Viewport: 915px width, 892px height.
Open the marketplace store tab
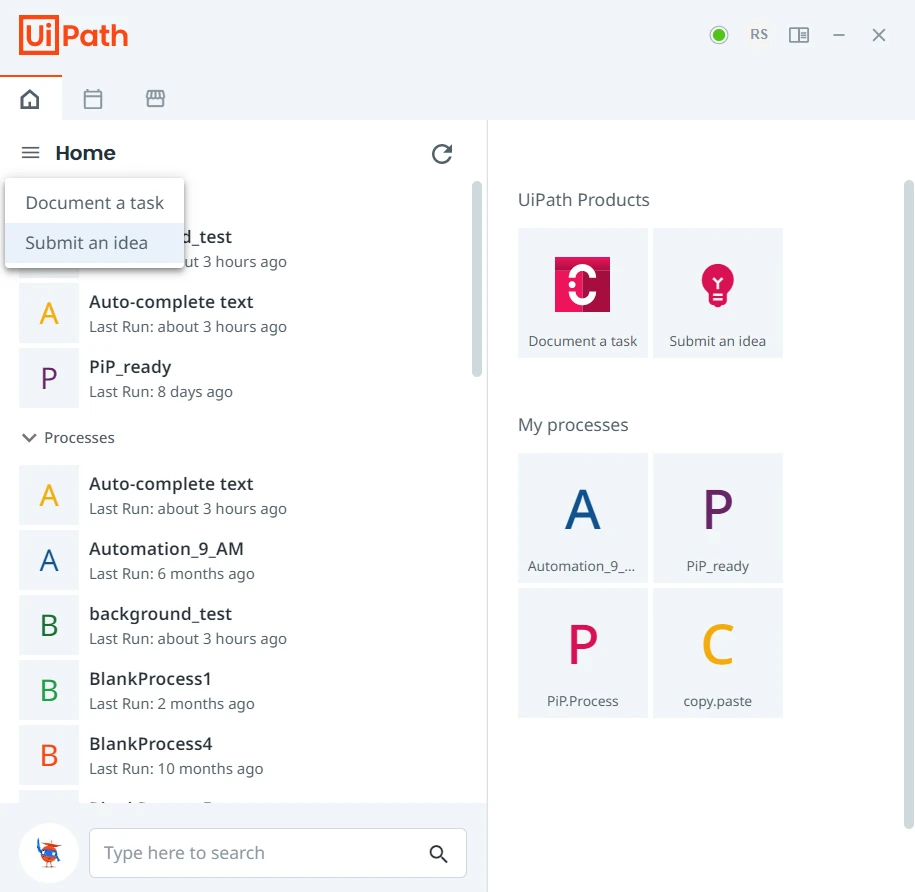point(155,99)
